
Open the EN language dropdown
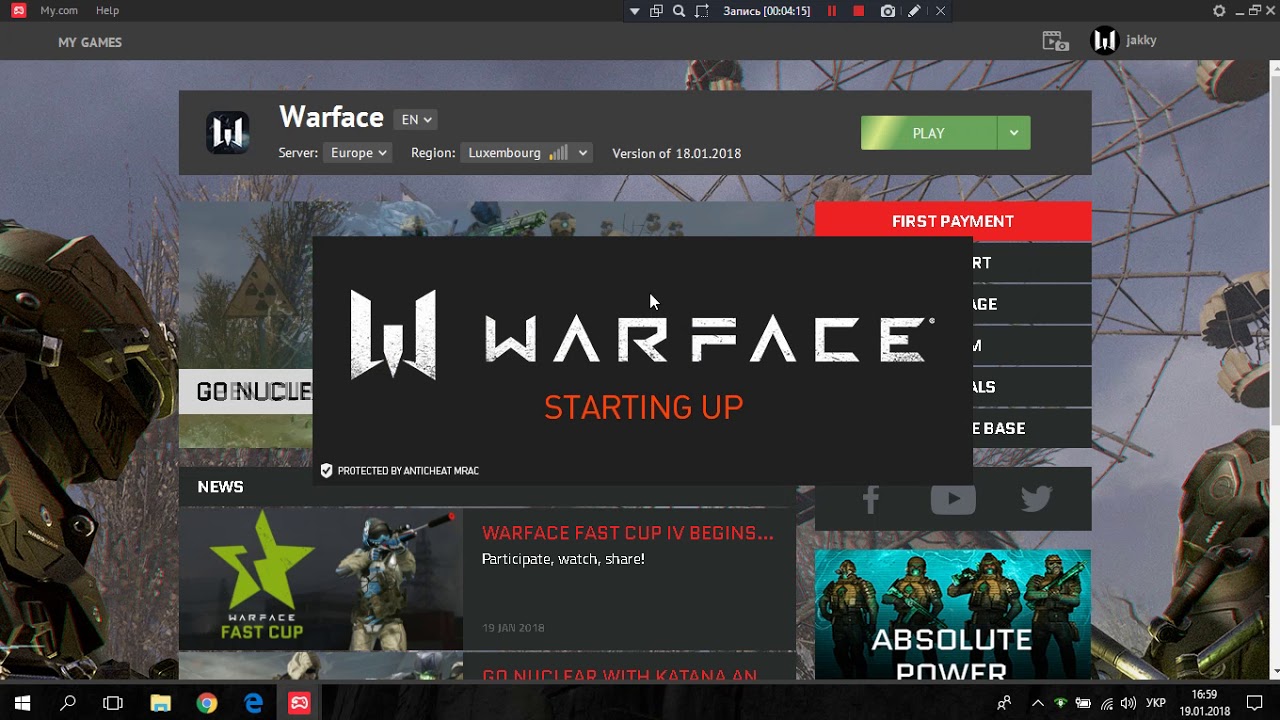tap(416, 119)
